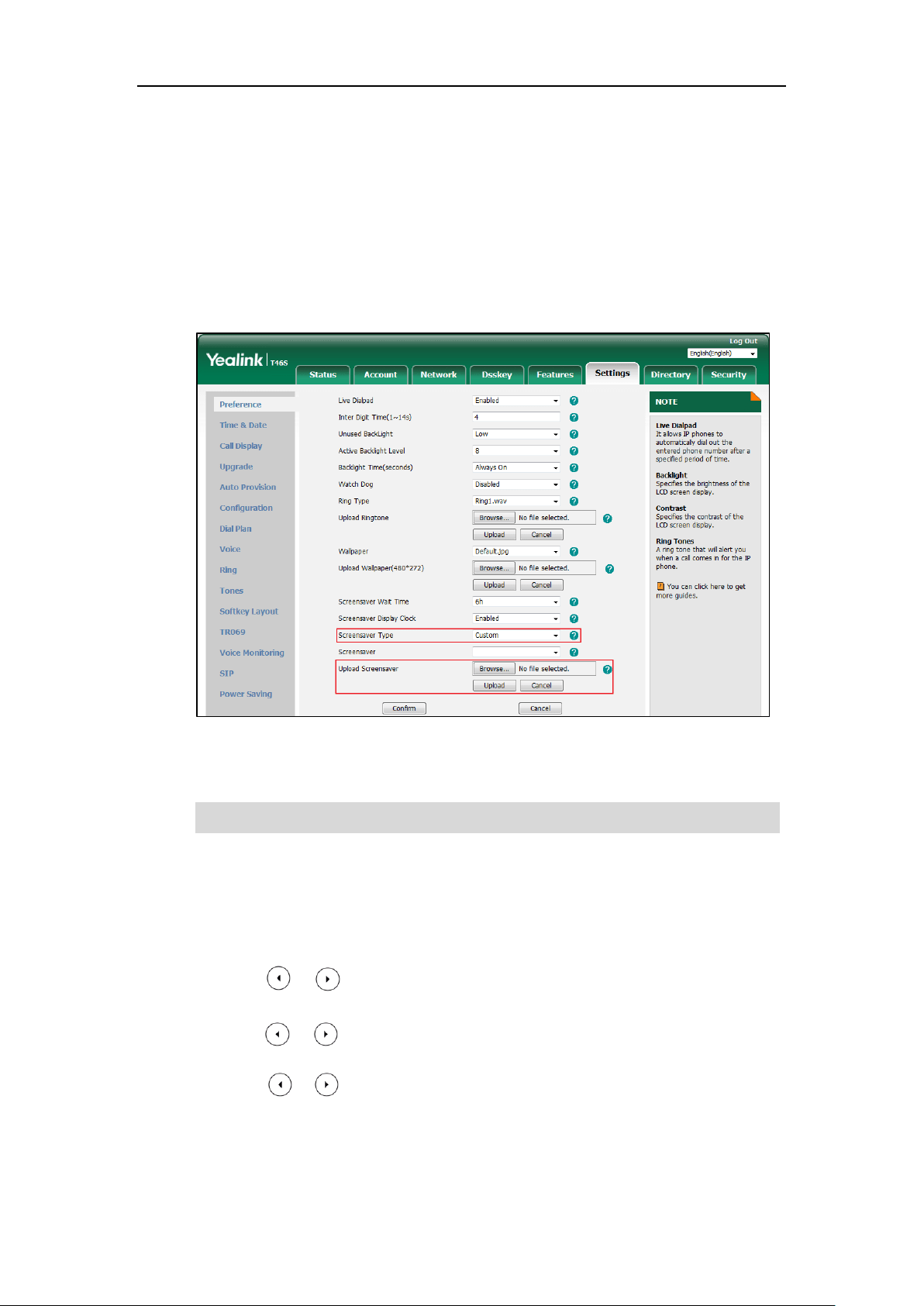Open Time & Date in sidebar
Screen dimensions: 924x1306
(243, 426)
